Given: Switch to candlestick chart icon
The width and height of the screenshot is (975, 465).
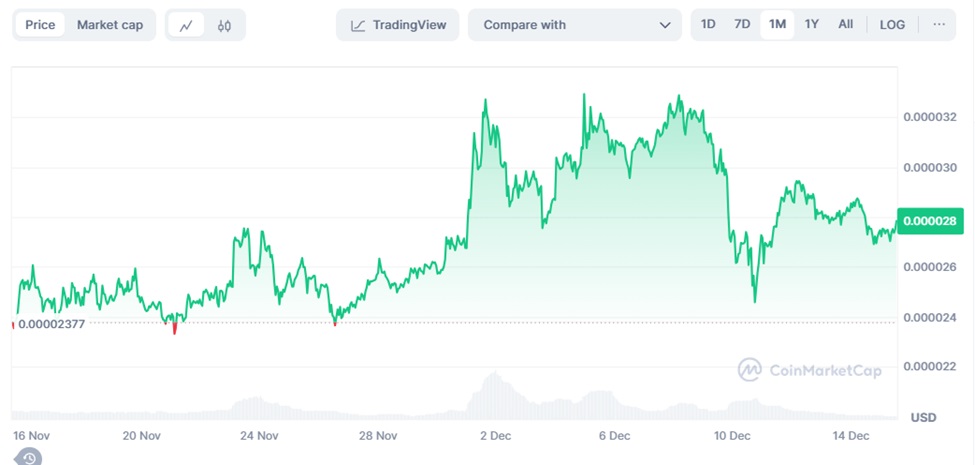Looking at the screenshot, I should click(x=224, y=25).
